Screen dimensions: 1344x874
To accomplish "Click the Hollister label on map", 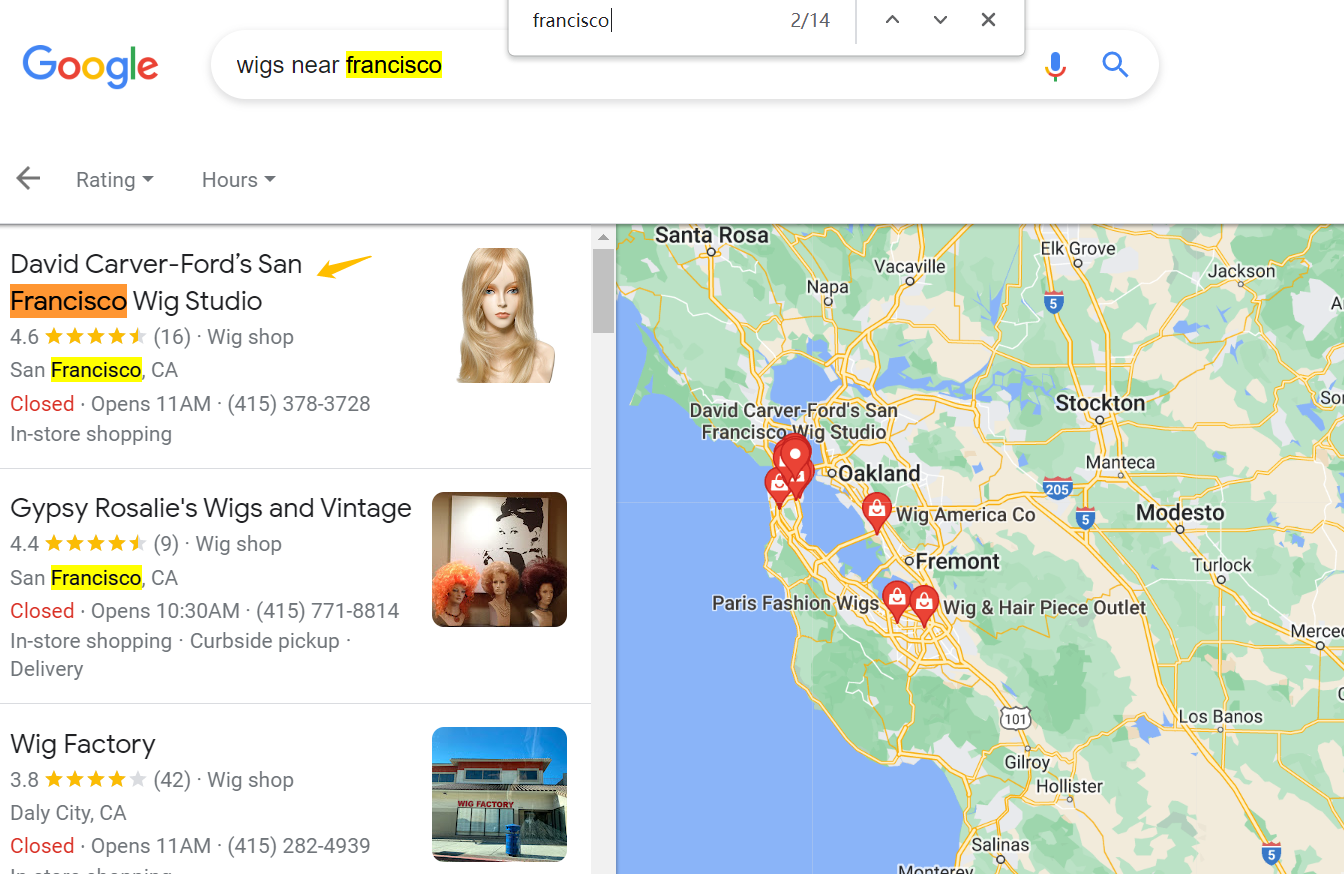I will click(1069, 787).
